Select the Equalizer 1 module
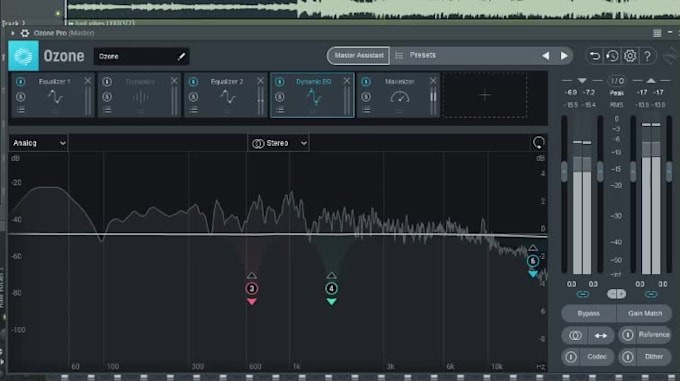Screen dimensions: 680x381 pos(53,95)
